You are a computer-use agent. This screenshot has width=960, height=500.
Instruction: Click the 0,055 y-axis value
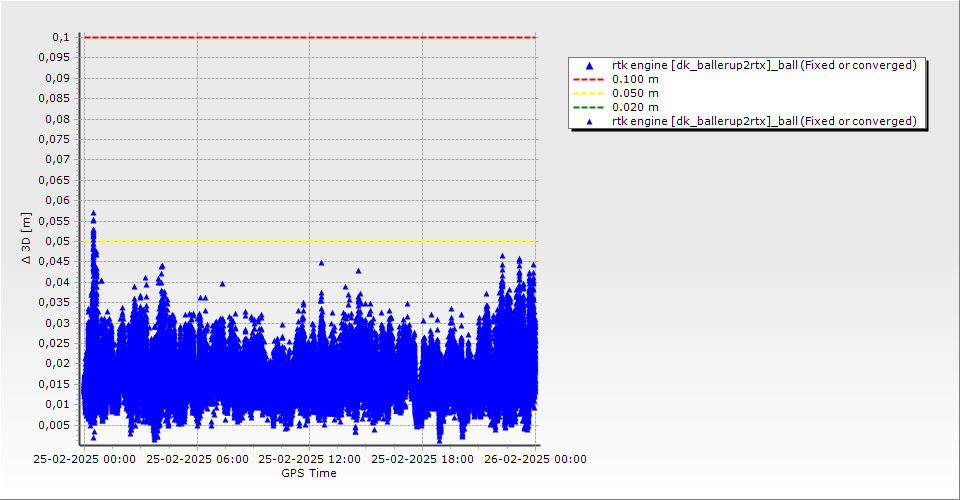(x=54, y=221)
